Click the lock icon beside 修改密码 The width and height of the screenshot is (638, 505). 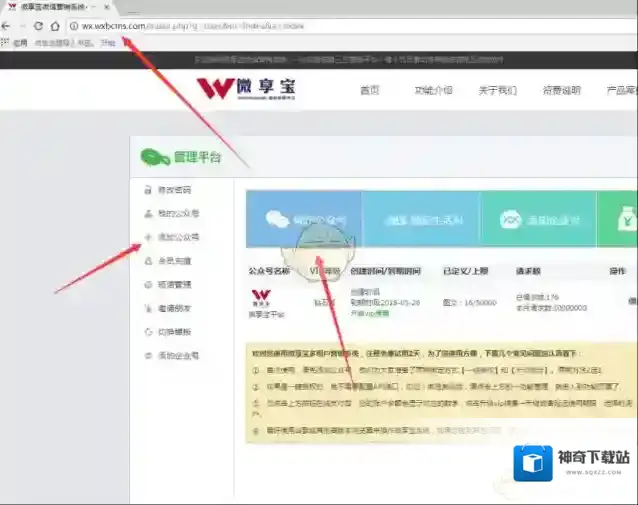coord(148,190)
